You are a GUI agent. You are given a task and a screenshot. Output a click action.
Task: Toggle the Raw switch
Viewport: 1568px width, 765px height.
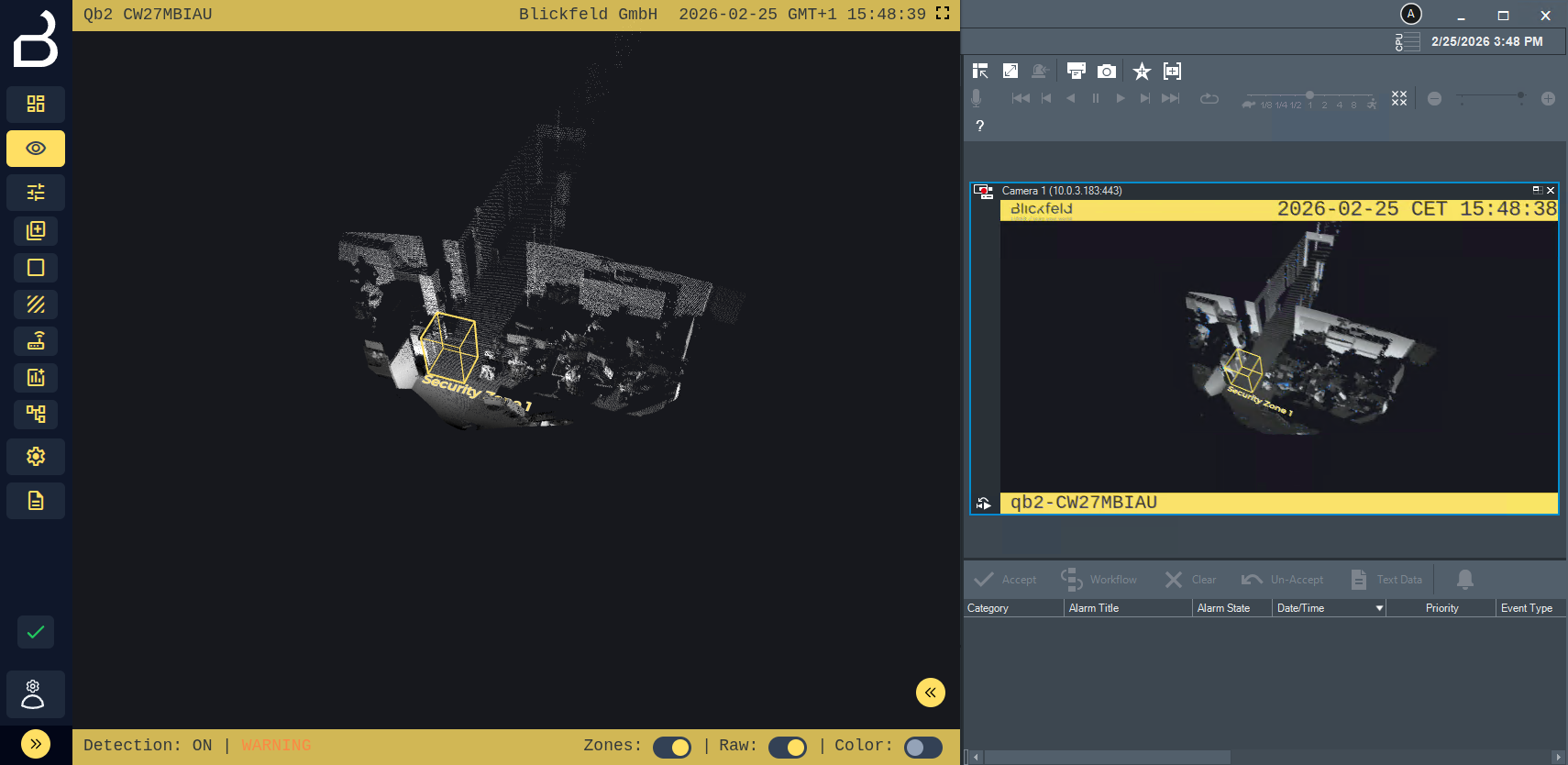coord(788,748)
